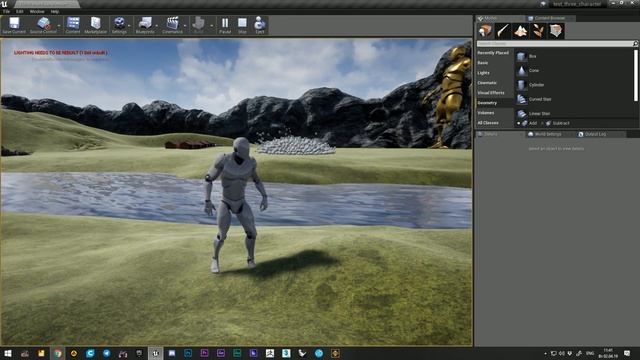Select the Geometry Editing mode icon
The height and width of the screenshot is (360, 640).
(x=556, y=31)
